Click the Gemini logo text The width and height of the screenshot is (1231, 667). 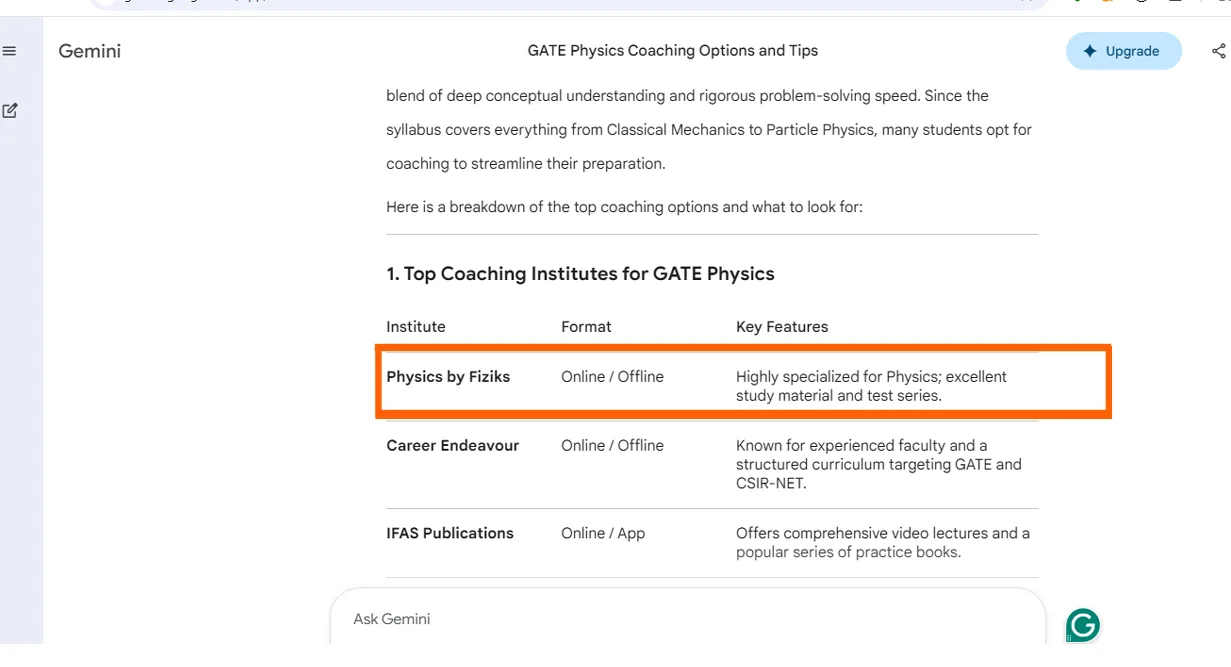point(90,51)
